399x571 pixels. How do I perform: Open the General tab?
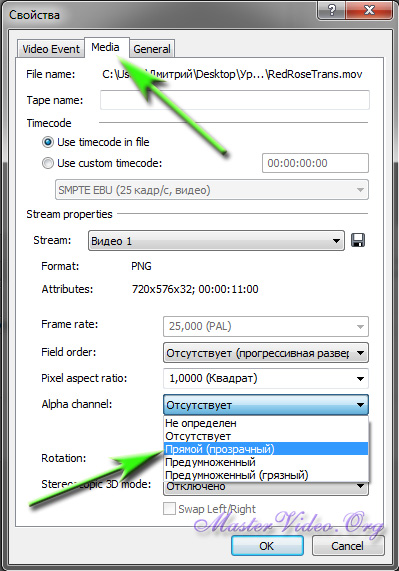pyautogui.click(x=152, y=49)
